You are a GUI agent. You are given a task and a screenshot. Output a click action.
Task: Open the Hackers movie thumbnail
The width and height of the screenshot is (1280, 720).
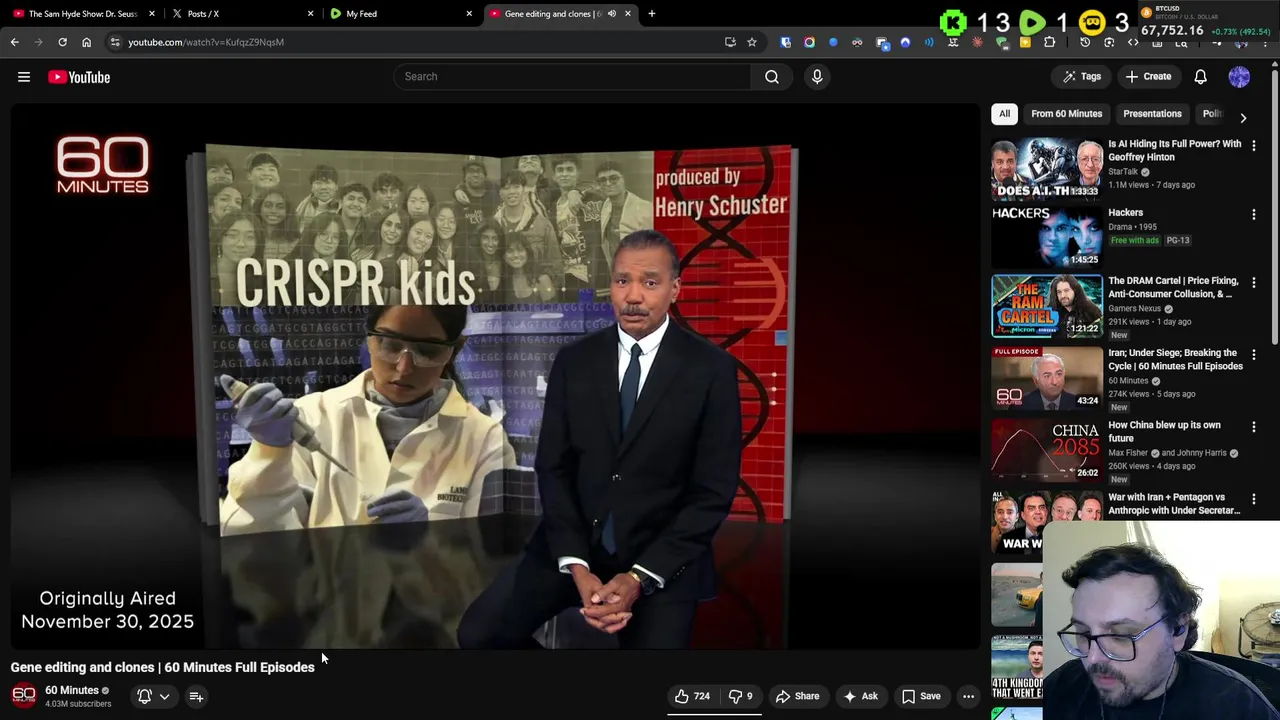(x=1047, y=237)
